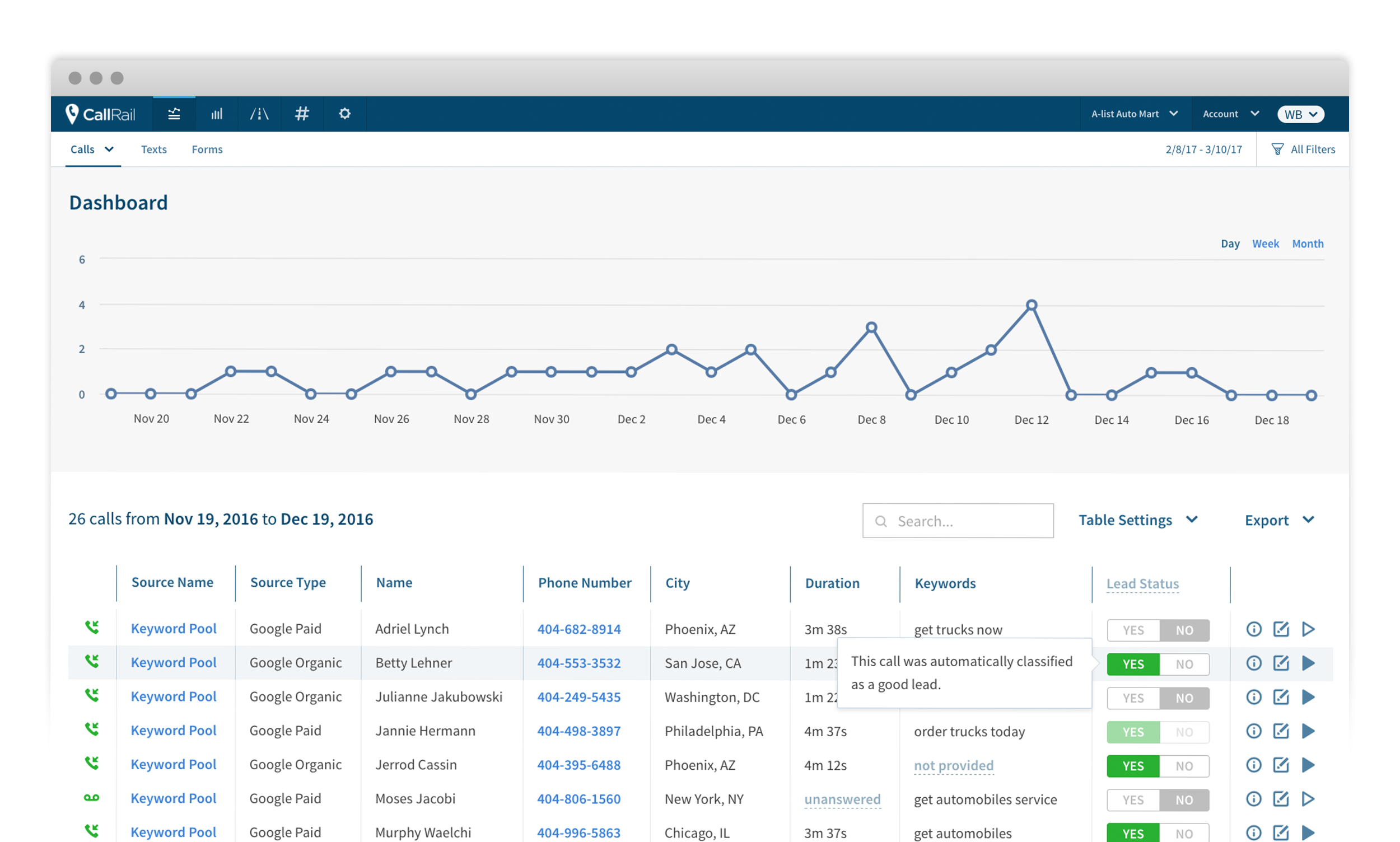1400x842 pixels.
Task: Click edit note icon for Betty Lehner
Action: point(1281,663)
